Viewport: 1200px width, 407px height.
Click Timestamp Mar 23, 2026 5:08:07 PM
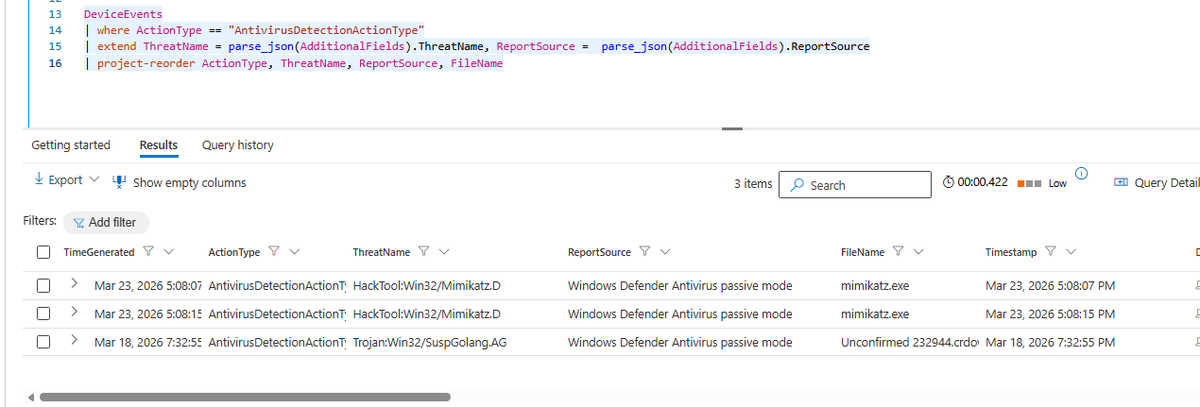coord(1050,285)
